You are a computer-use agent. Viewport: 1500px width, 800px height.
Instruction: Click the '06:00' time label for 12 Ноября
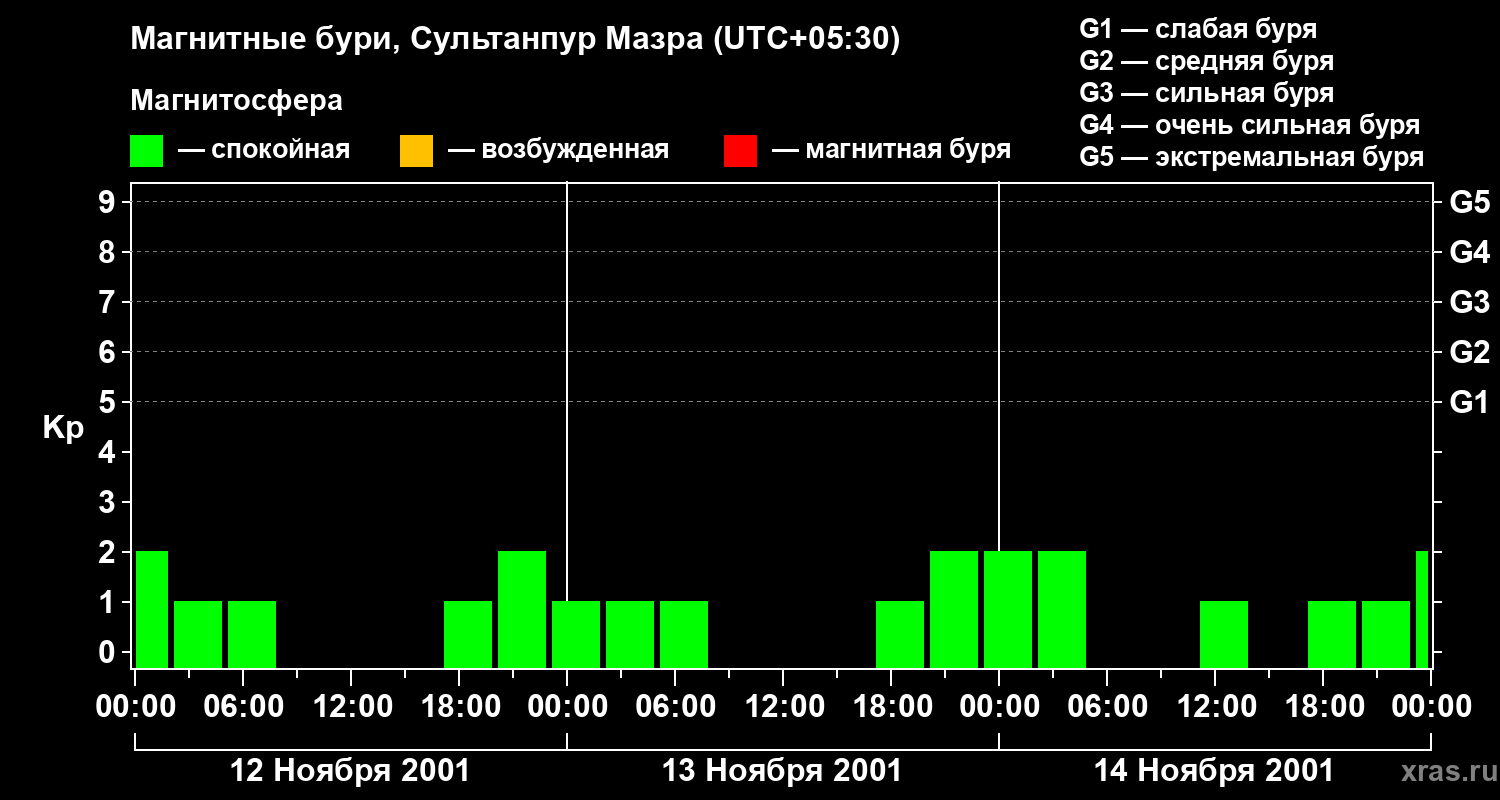[x=243, y=706]
